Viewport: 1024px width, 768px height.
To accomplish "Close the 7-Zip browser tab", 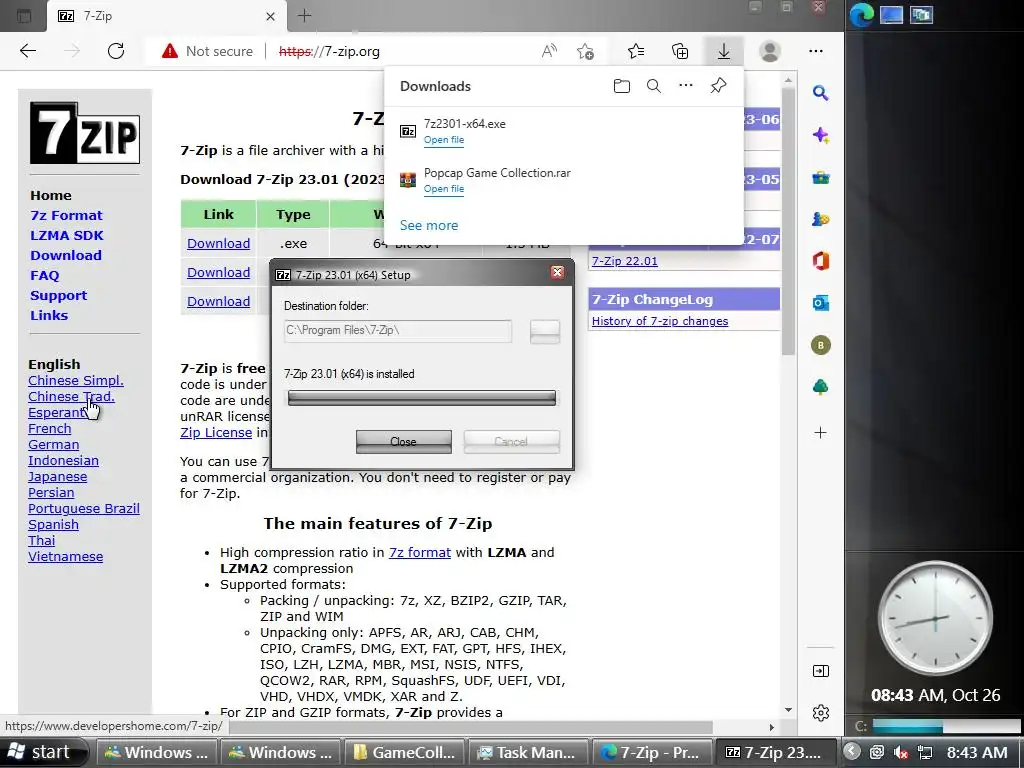I will [x=270, y=16].
